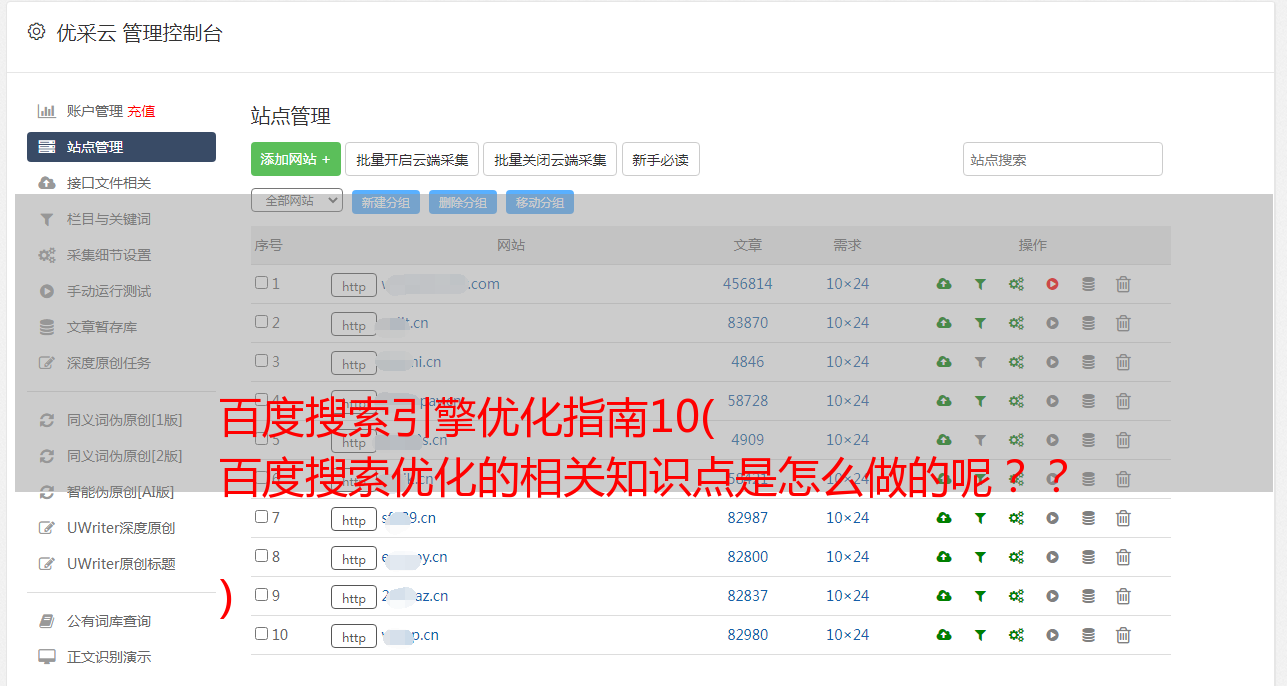This screenshot has width=1287, height=686.
Task: Delete site in row 1 with trash icon
Action: click(x=1123, y=284)
